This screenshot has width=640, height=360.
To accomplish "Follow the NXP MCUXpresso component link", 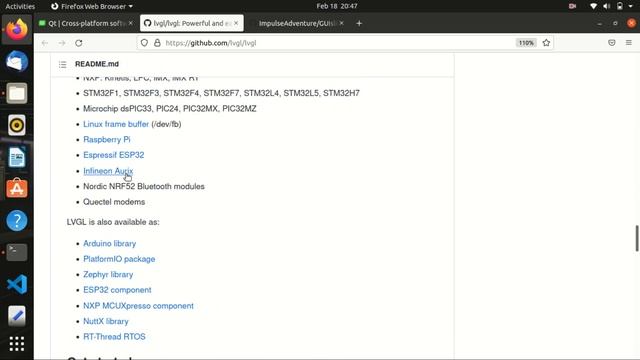I will pyautogui.click(x=138, y=306).
